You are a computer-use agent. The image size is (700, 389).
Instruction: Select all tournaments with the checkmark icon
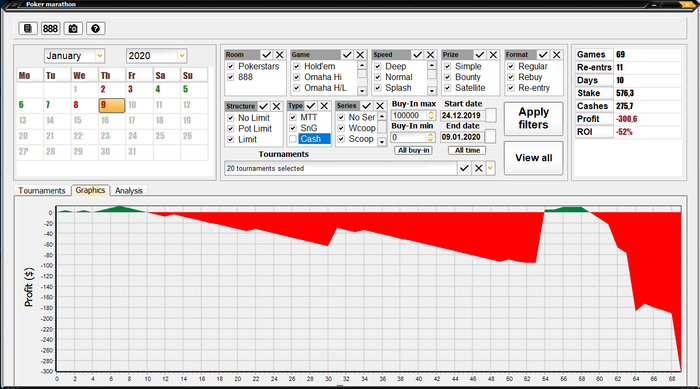tap(464, 168)
